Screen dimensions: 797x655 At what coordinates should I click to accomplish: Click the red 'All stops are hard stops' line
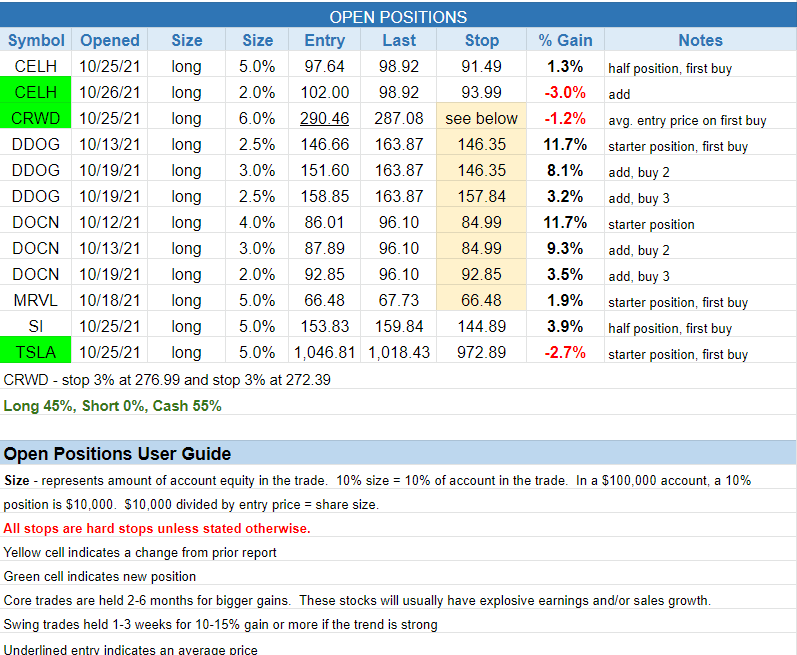click(157, 528)
